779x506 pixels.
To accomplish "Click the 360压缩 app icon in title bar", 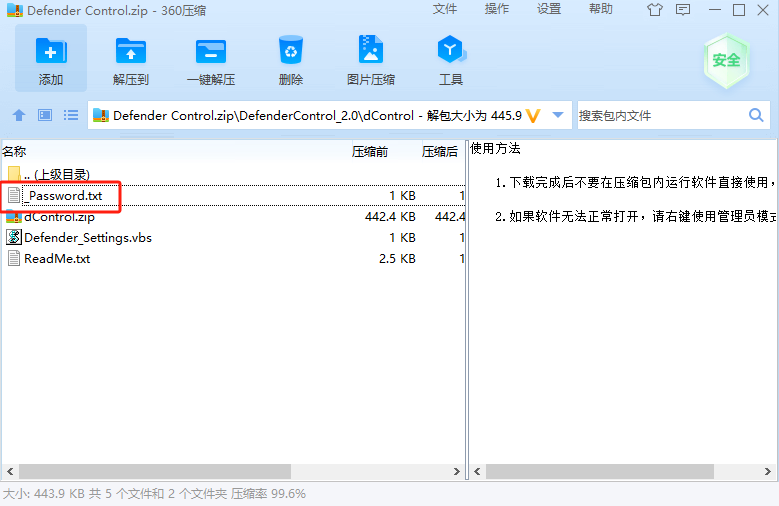I will point(15,10).
